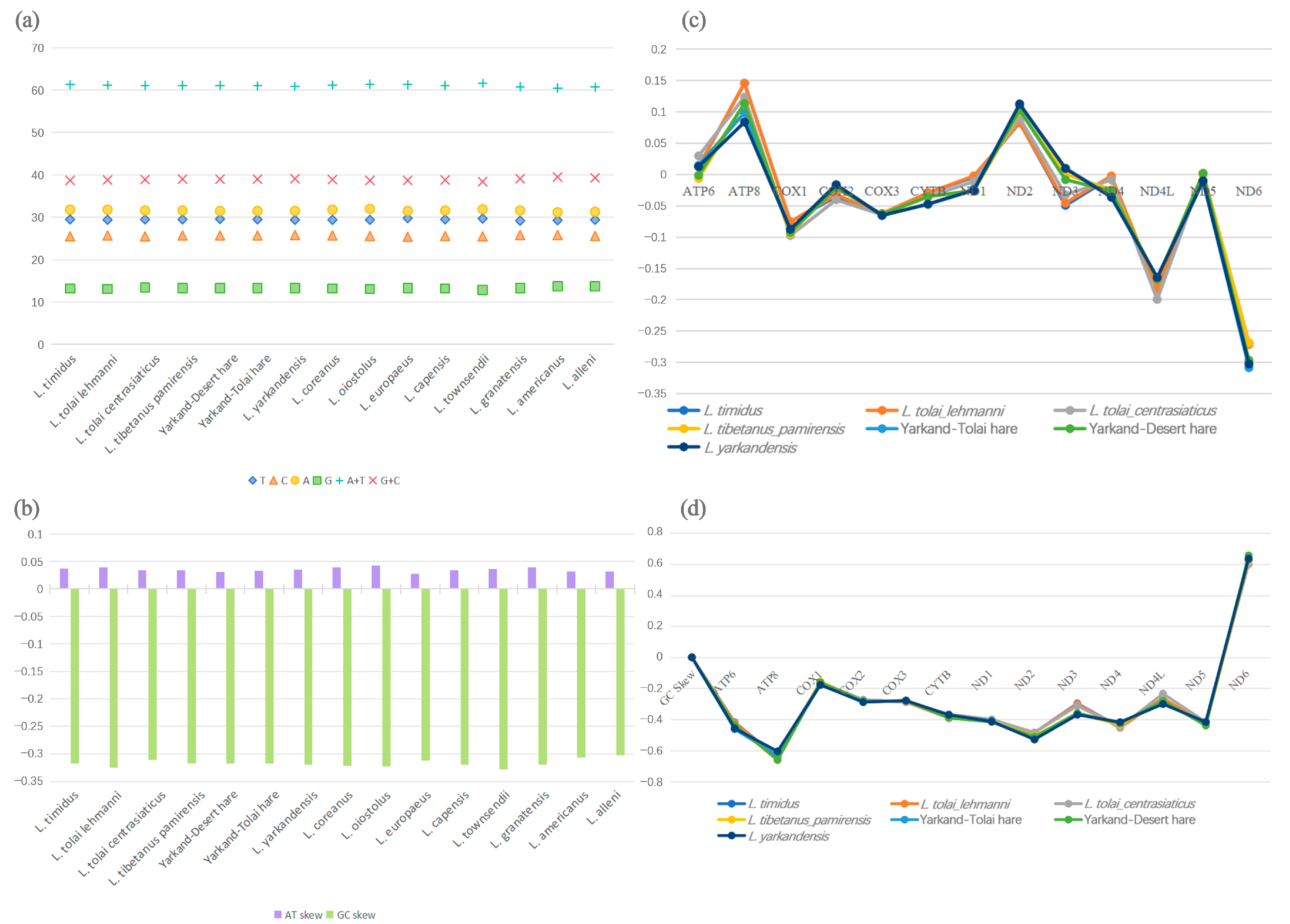Click L. tolai_centrasiaticus legend entry in panel (c)
Screen dimensions: 1290x924
point(1135,411)
